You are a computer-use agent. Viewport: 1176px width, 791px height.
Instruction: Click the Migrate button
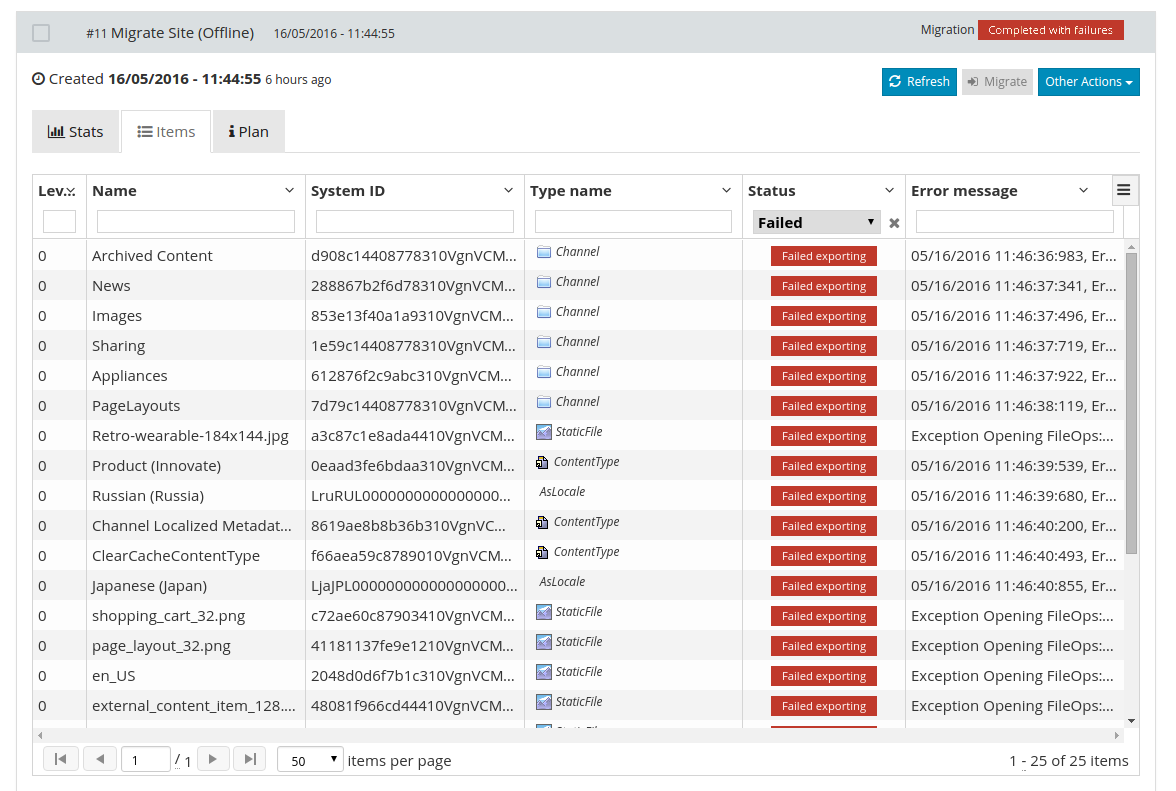click(997, 82)
